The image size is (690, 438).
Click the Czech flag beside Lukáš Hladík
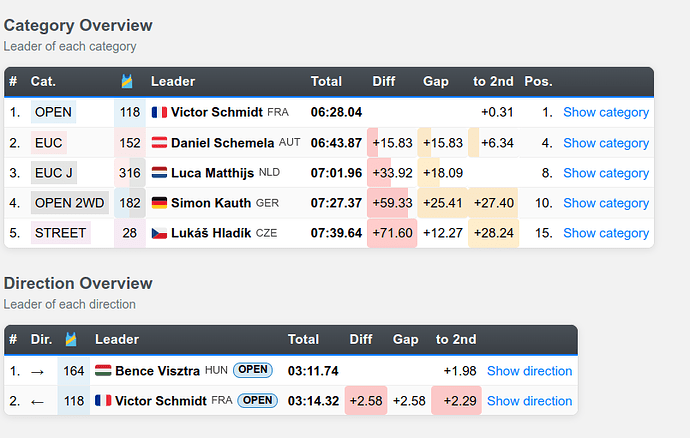point(159,233)
